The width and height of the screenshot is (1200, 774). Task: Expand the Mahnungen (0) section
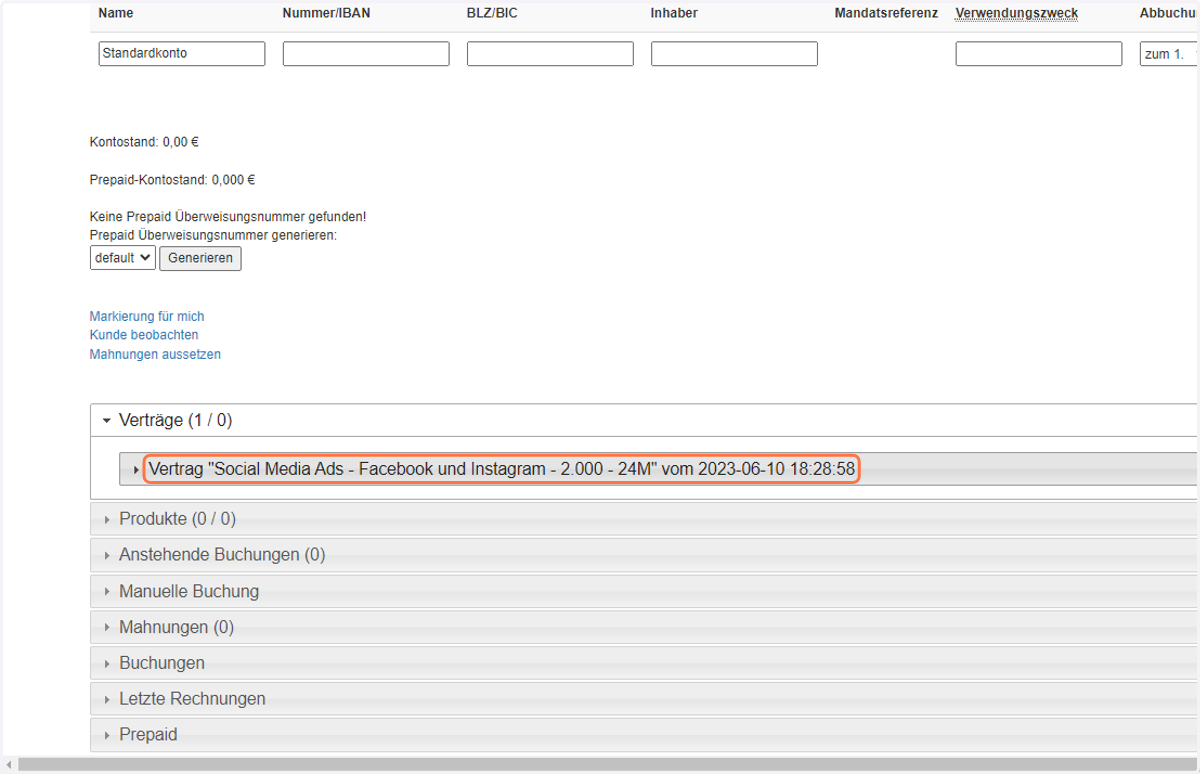click(645, 627)
